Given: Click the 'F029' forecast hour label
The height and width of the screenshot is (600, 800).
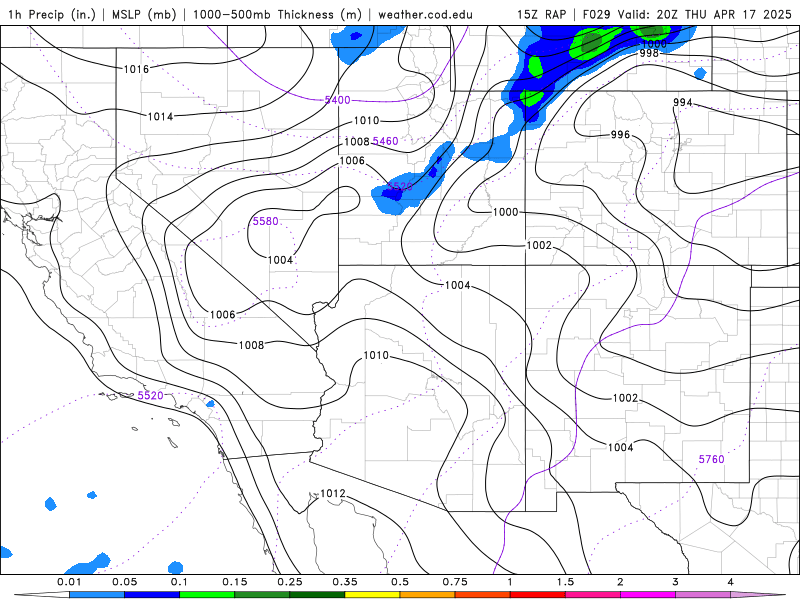Looking at the screenshot, I should [x=596, y=14].
